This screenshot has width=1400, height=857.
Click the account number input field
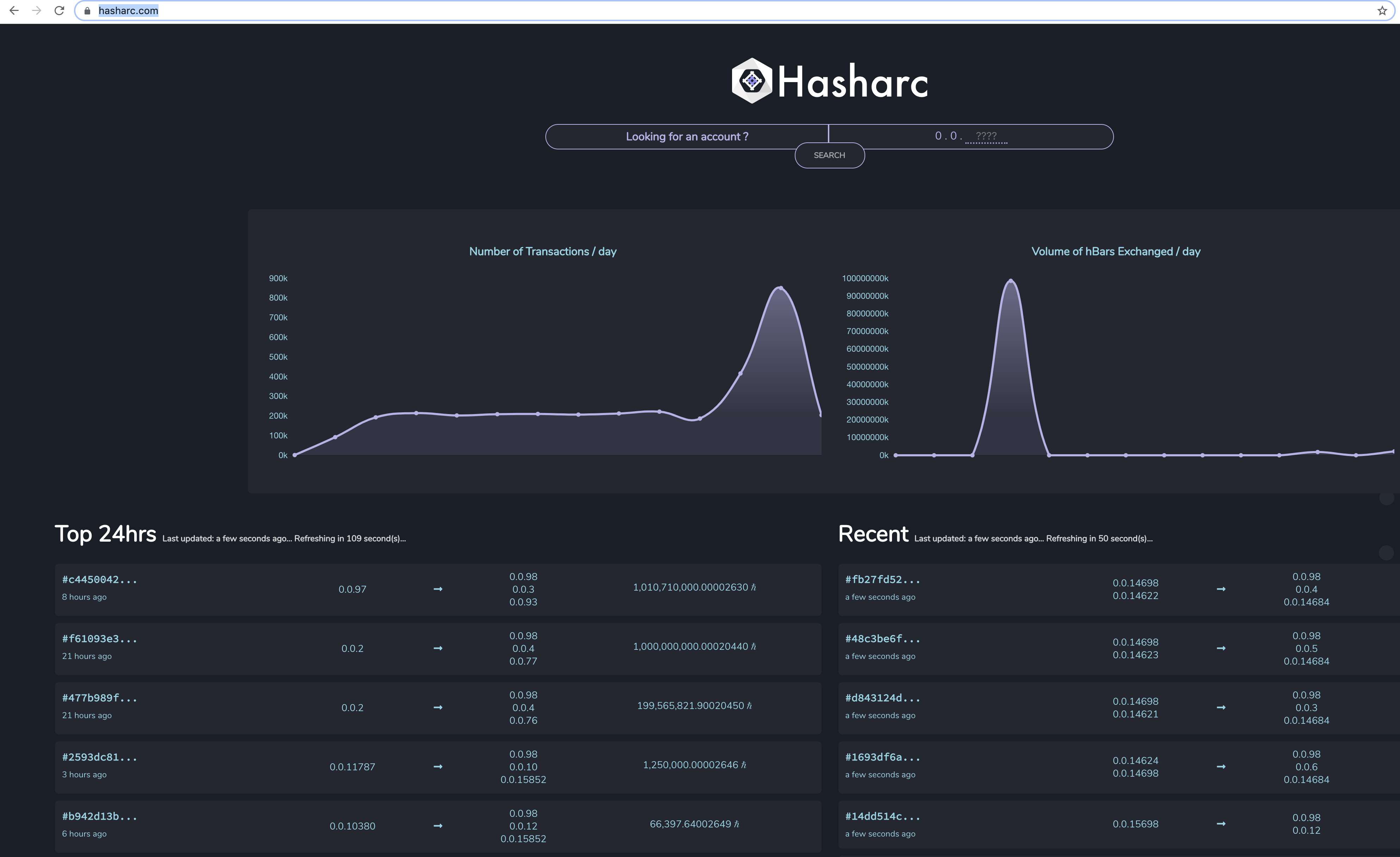[986, 136]
